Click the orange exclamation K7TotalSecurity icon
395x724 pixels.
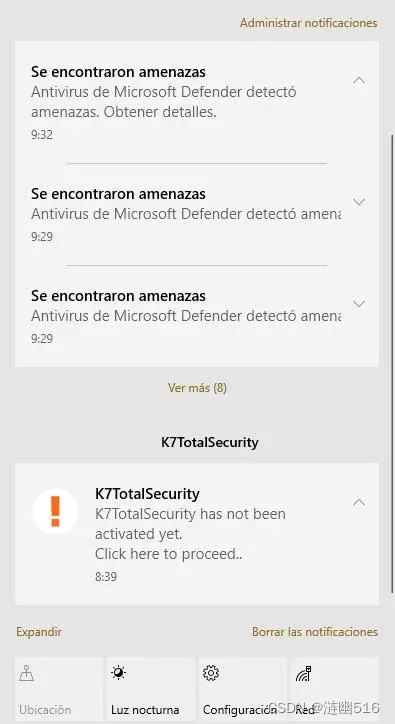(x=55, y=511)
